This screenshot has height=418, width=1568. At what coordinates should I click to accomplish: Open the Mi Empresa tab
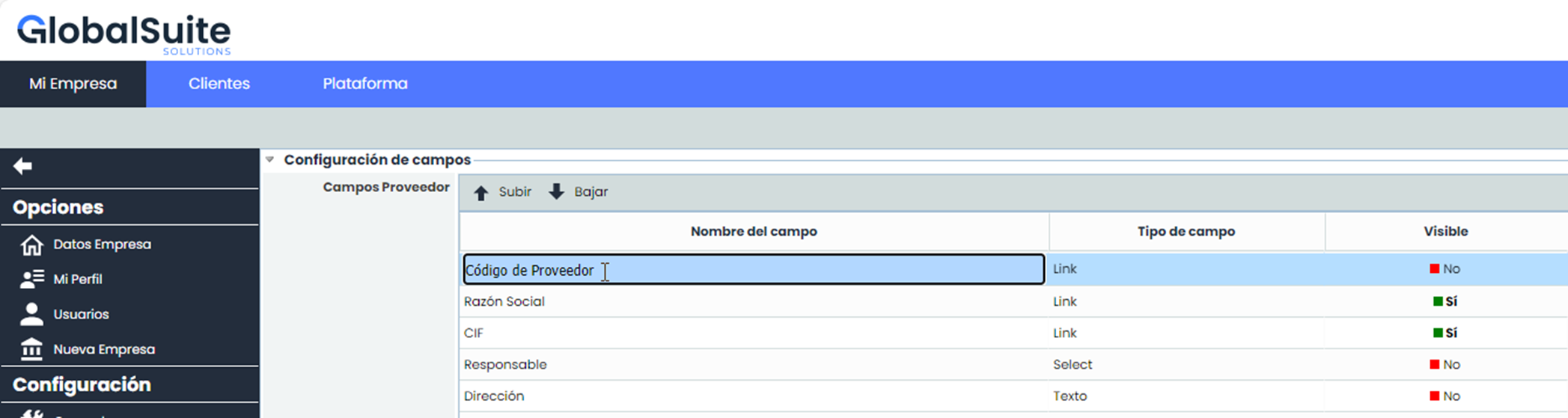click(73, 84)
